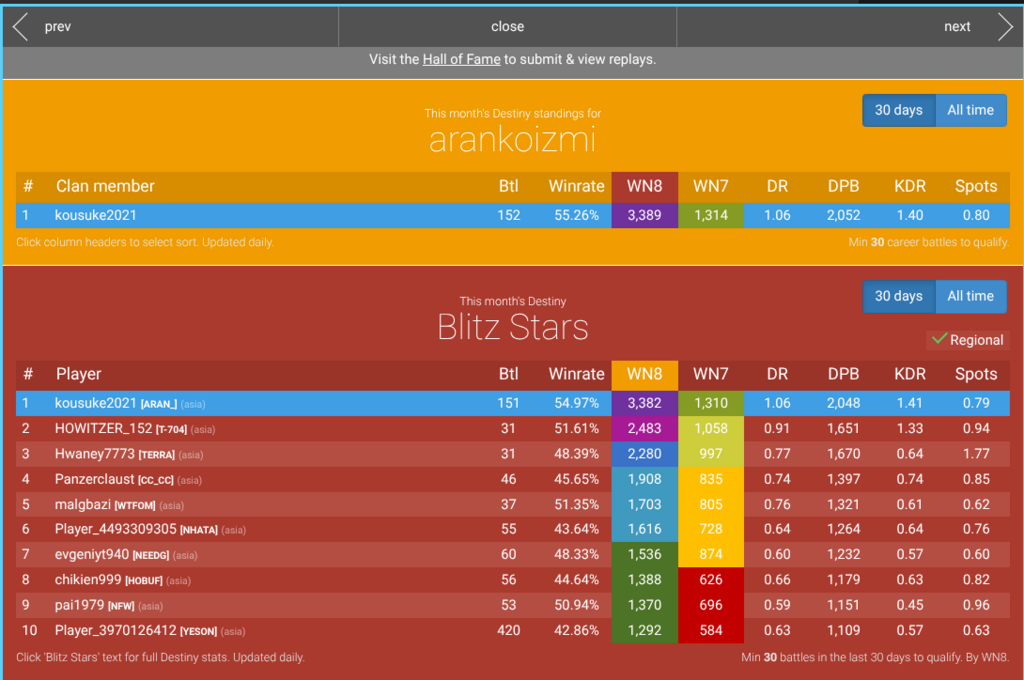Close the standings overlay
The width and height of the screenshot is (1024, 680).
(507, 27)
